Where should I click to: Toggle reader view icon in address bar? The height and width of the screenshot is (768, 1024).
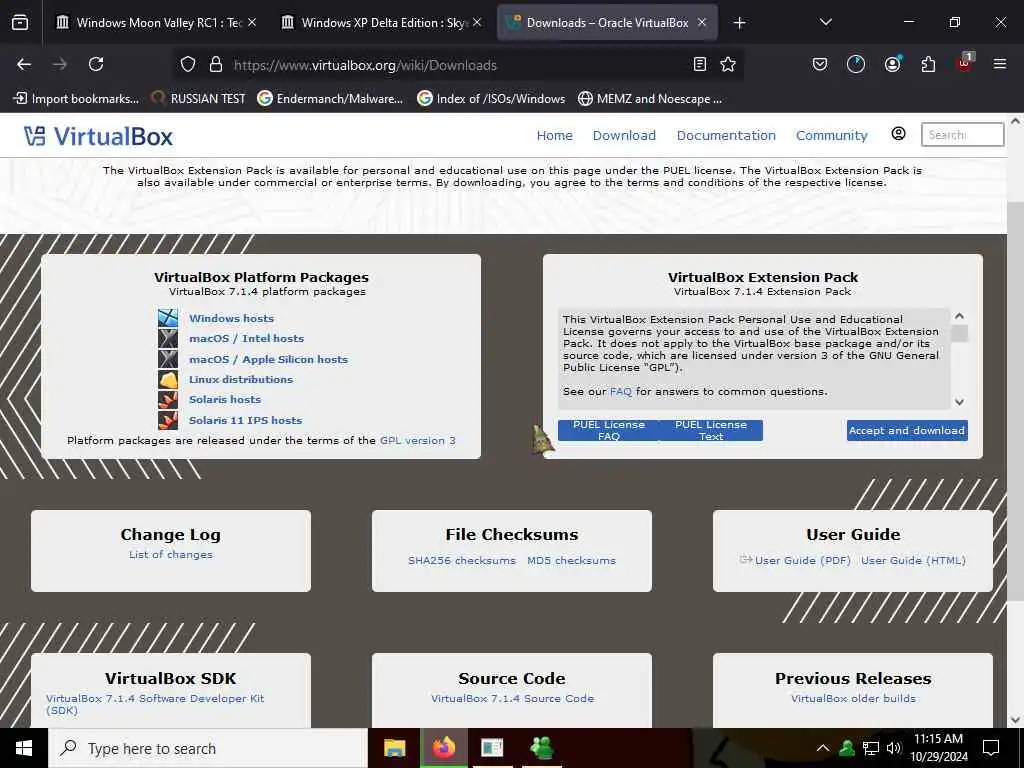pos(699,64)
